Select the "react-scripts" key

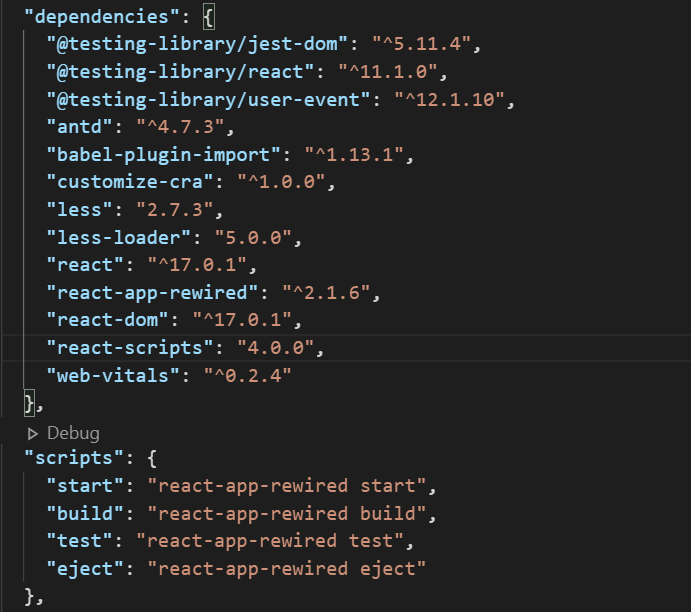tap(130, 348)
